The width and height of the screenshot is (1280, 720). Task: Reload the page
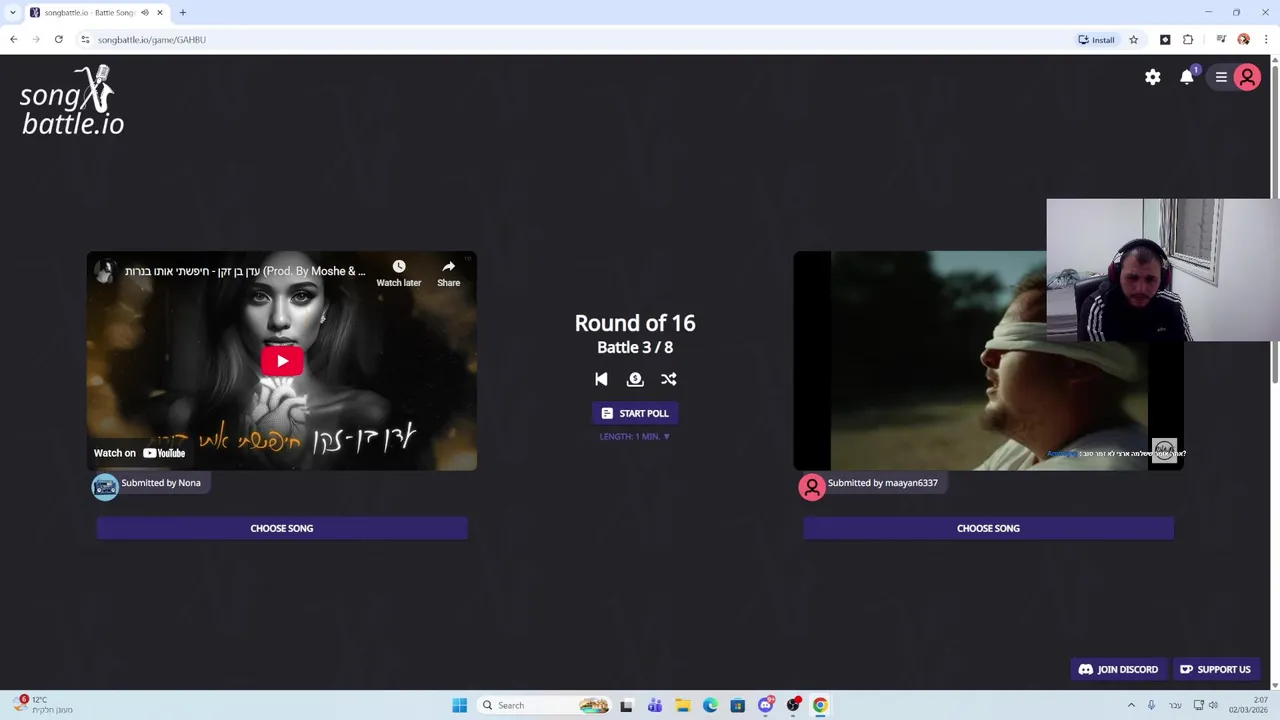coord(59,39)
